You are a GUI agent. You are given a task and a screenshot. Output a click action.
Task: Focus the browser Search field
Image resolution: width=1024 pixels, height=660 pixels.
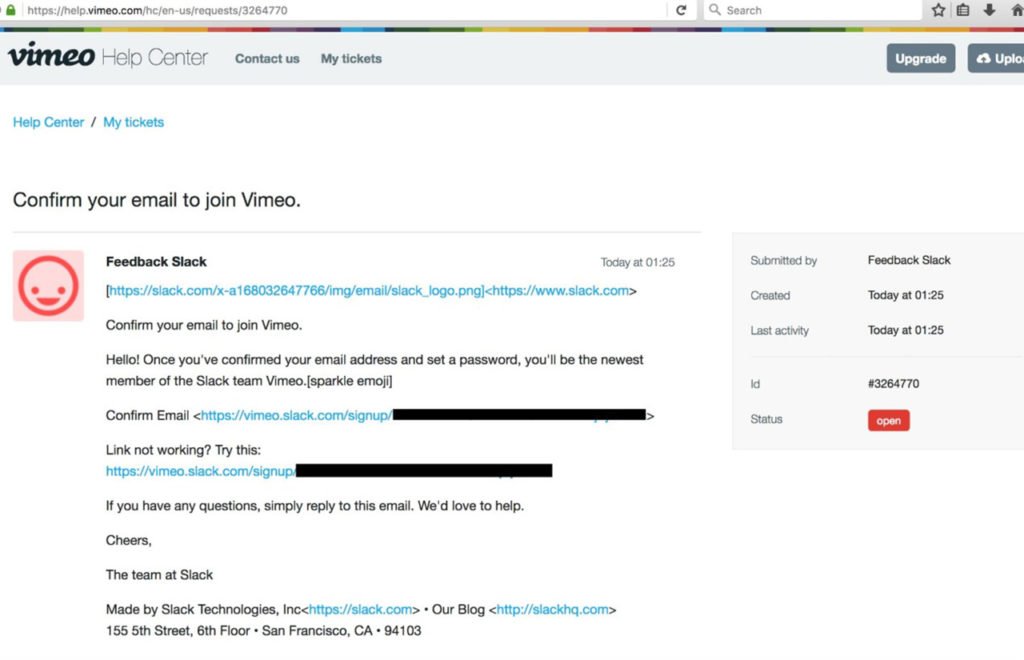(x=813, y=10)
